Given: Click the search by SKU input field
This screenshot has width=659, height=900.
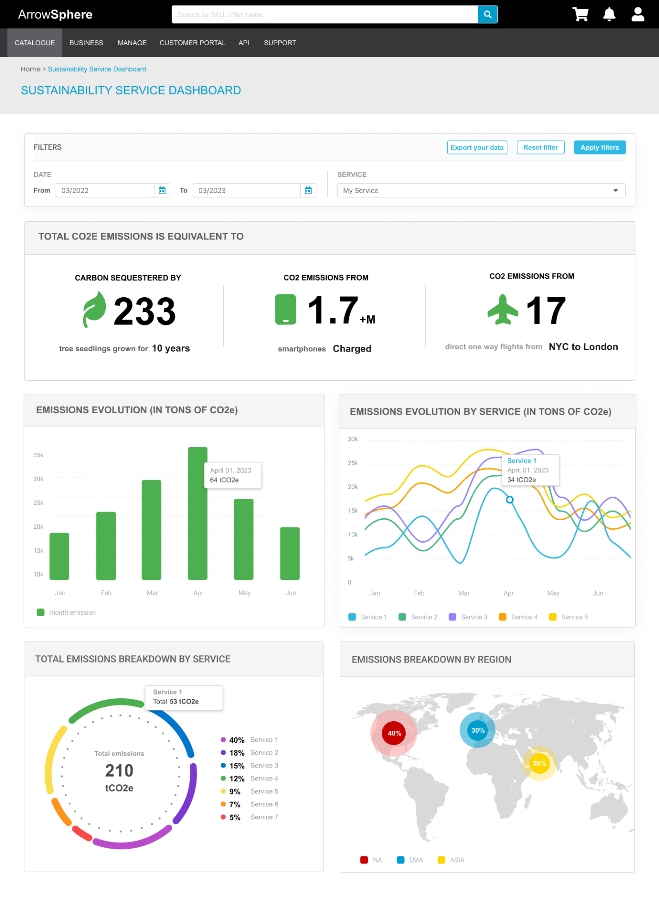Looking at the screenshot, I should 324,14.
